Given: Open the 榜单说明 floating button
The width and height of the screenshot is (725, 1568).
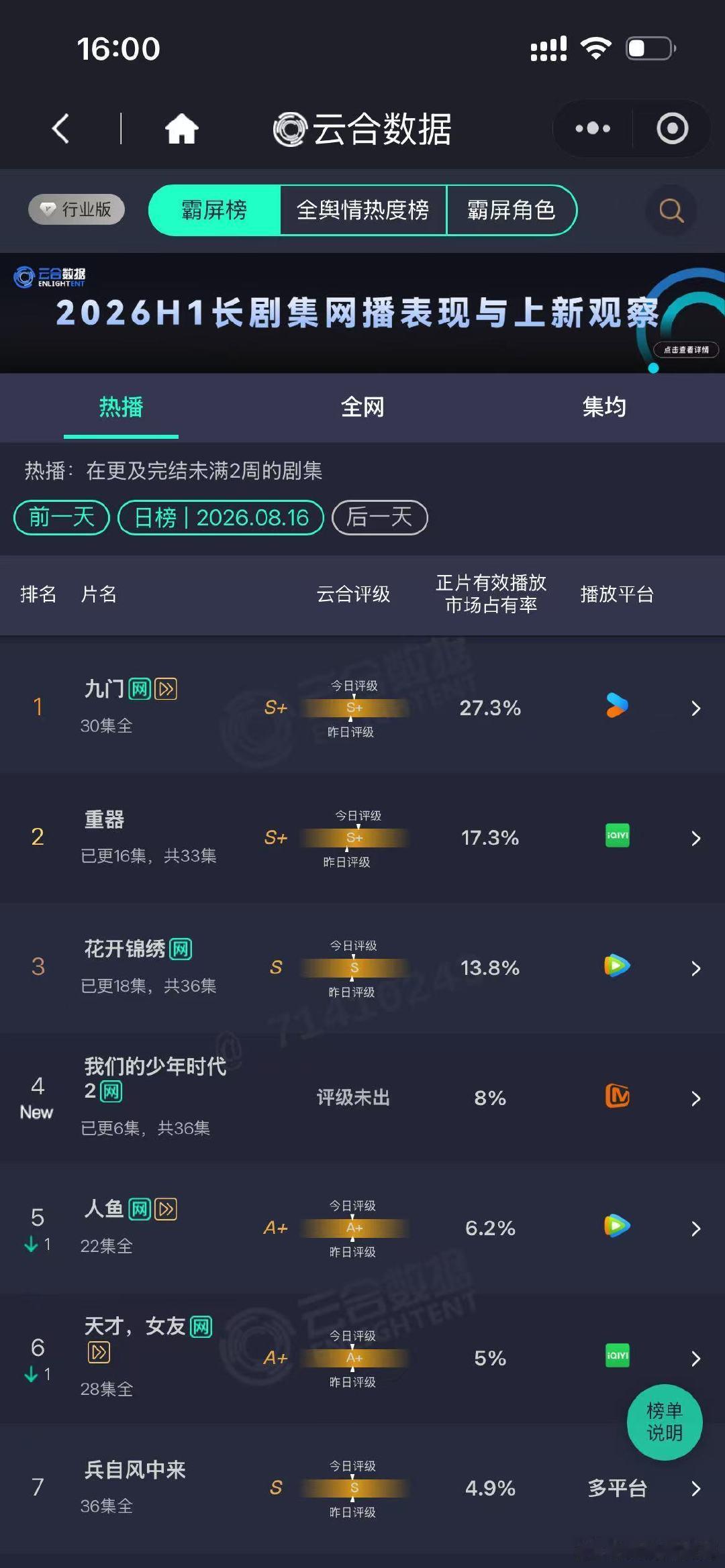Looking at the screenshot, I should pyautogui.click(x=665, y=1422).
